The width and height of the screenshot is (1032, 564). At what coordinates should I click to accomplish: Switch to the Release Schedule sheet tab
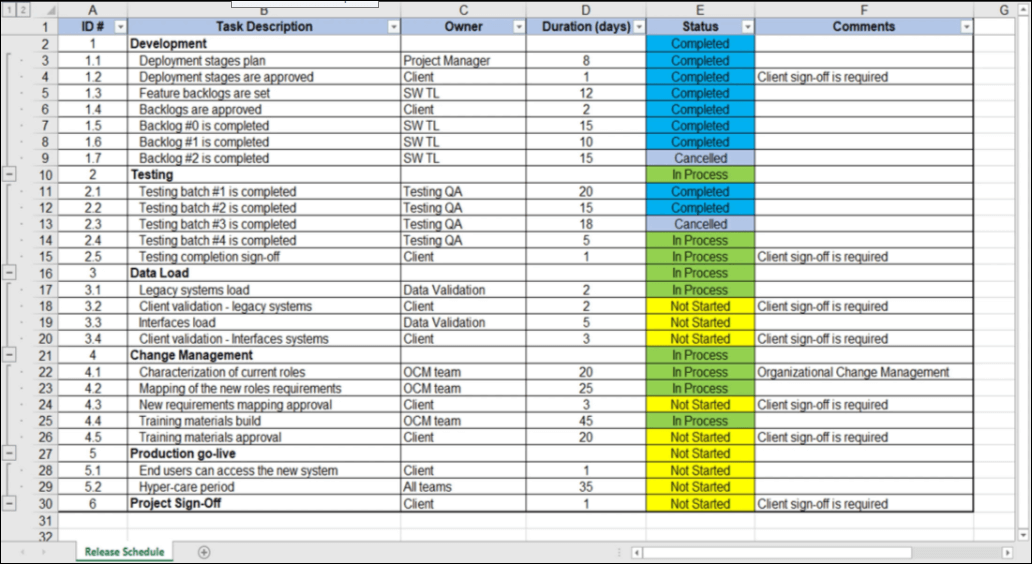click(124, 551)
